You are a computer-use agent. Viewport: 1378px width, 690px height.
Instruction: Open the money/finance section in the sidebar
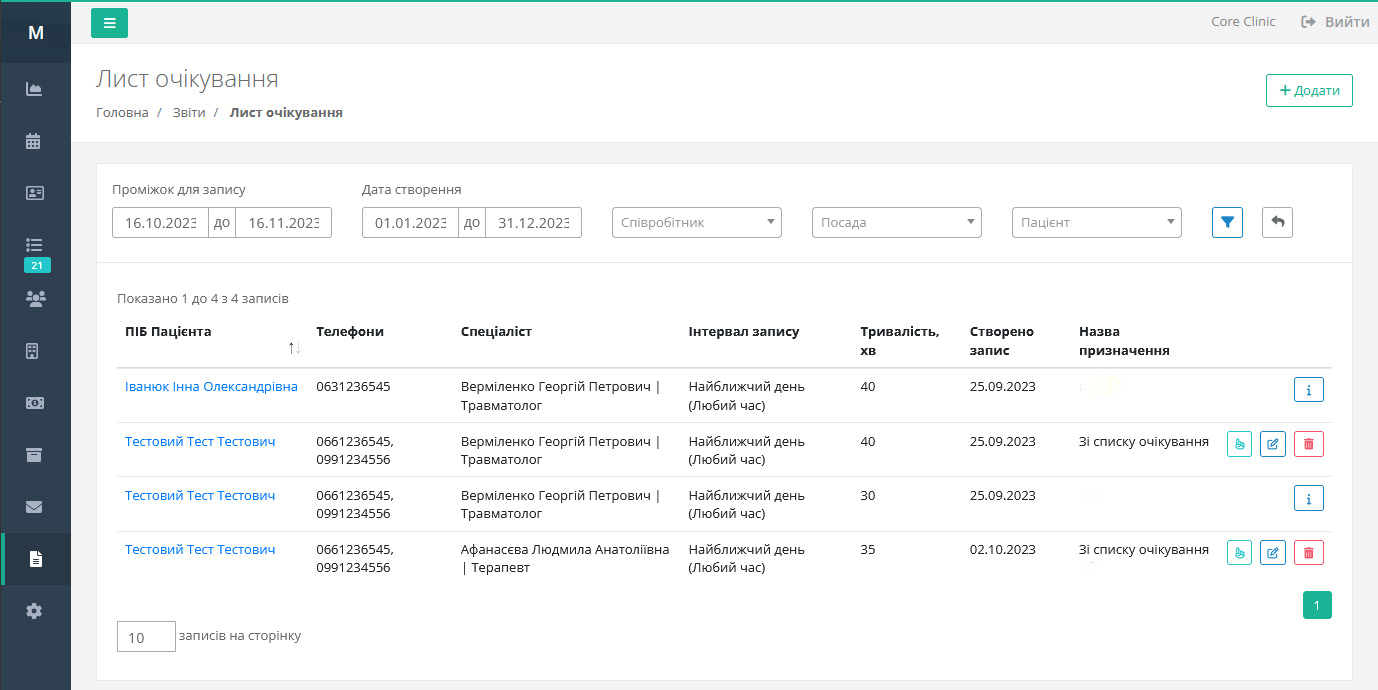[35, 403]
